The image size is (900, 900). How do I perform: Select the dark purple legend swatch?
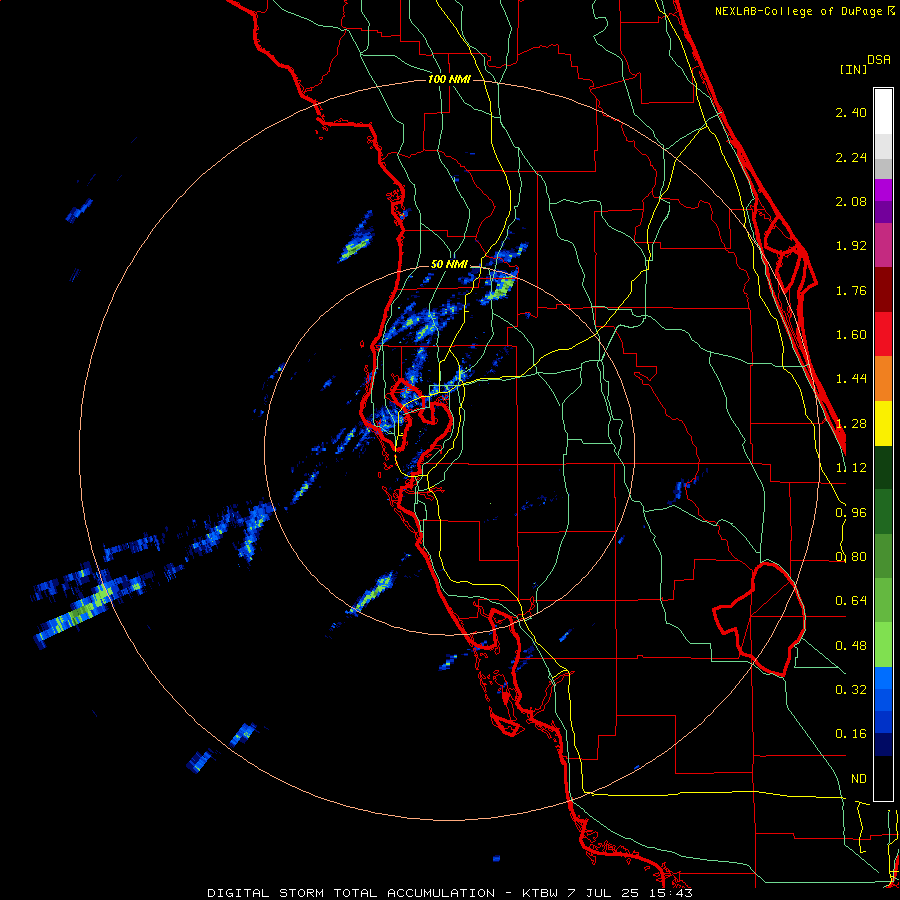pos(883,212)
